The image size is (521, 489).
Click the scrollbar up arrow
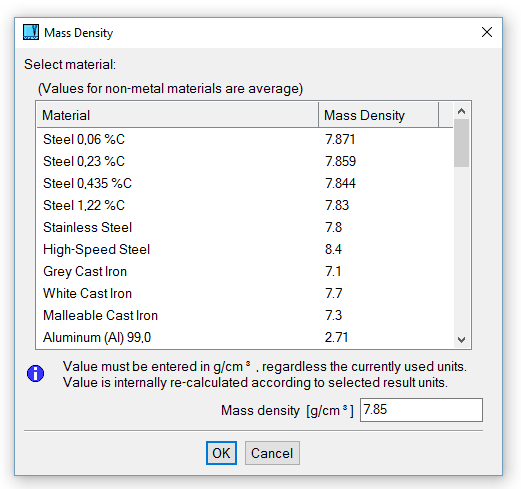461,111
